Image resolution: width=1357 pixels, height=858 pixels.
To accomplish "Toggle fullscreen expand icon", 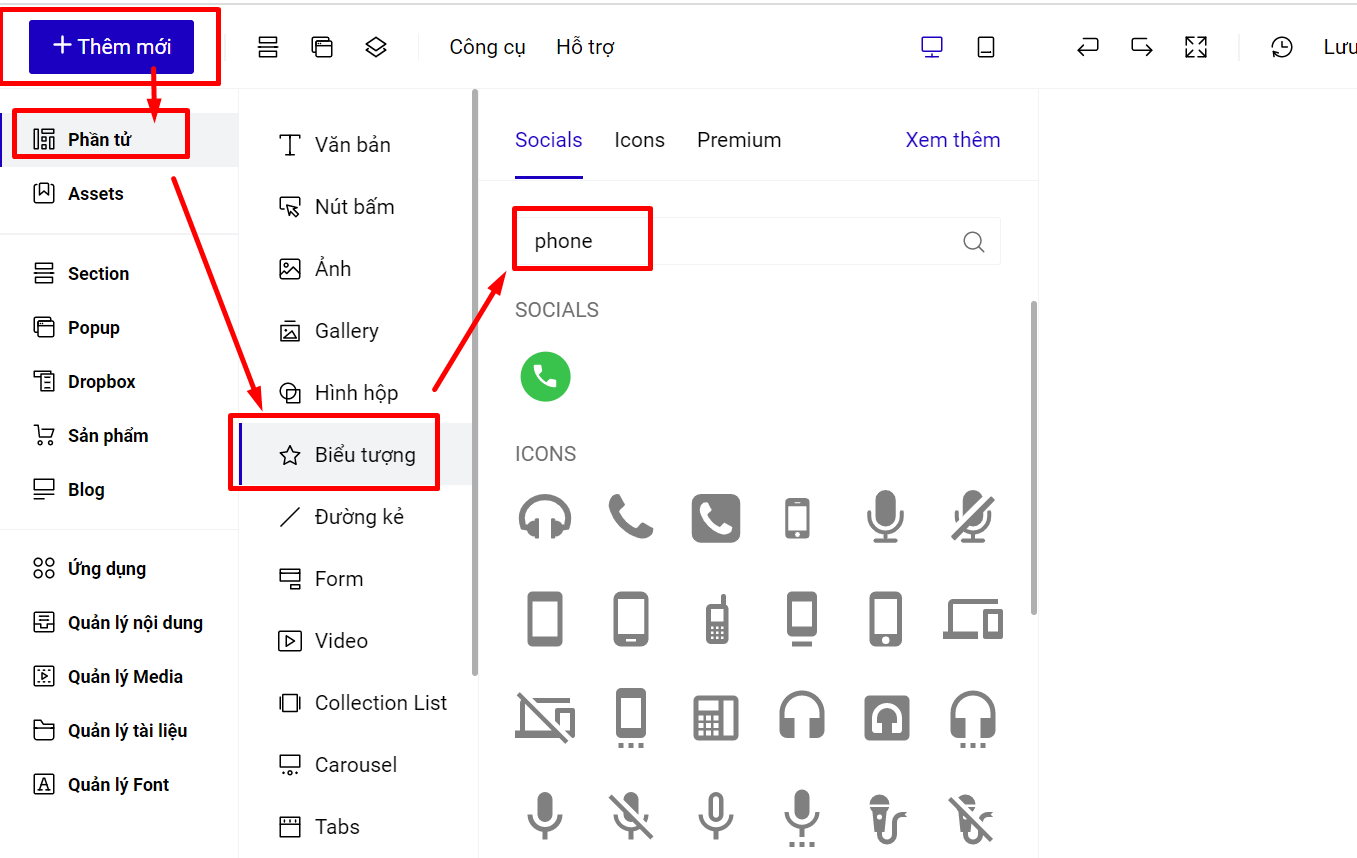I will [x=1196, y=47].
